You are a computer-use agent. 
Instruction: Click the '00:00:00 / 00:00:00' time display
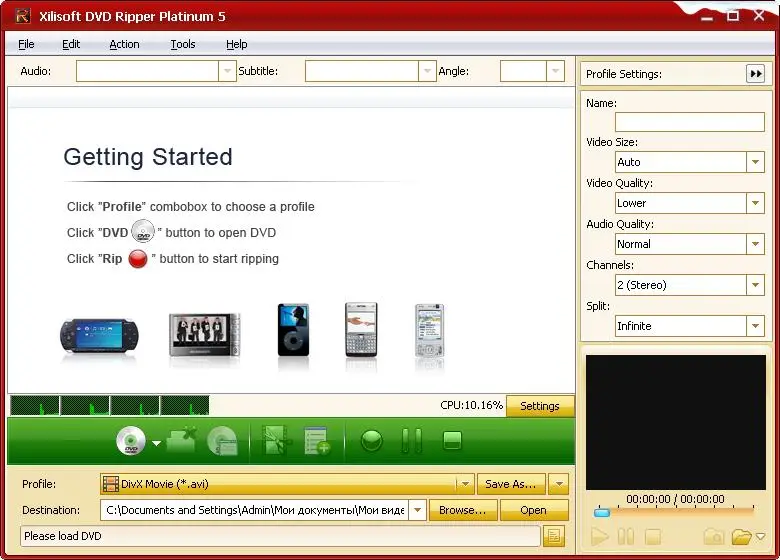coord(675,499)
